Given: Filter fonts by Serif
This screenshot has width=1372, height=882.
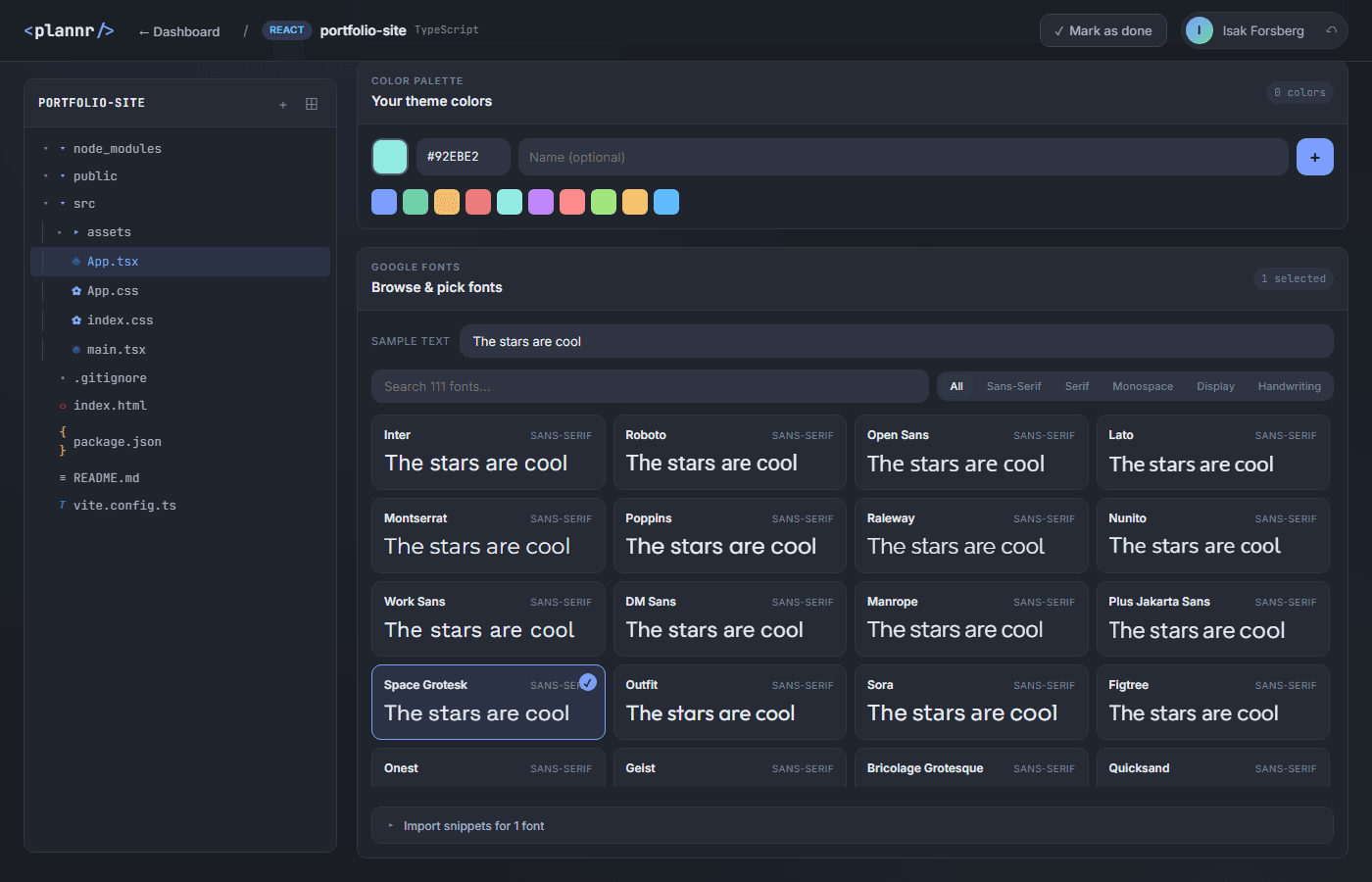Looking at the screenshot, I should tap(1077, 386).
